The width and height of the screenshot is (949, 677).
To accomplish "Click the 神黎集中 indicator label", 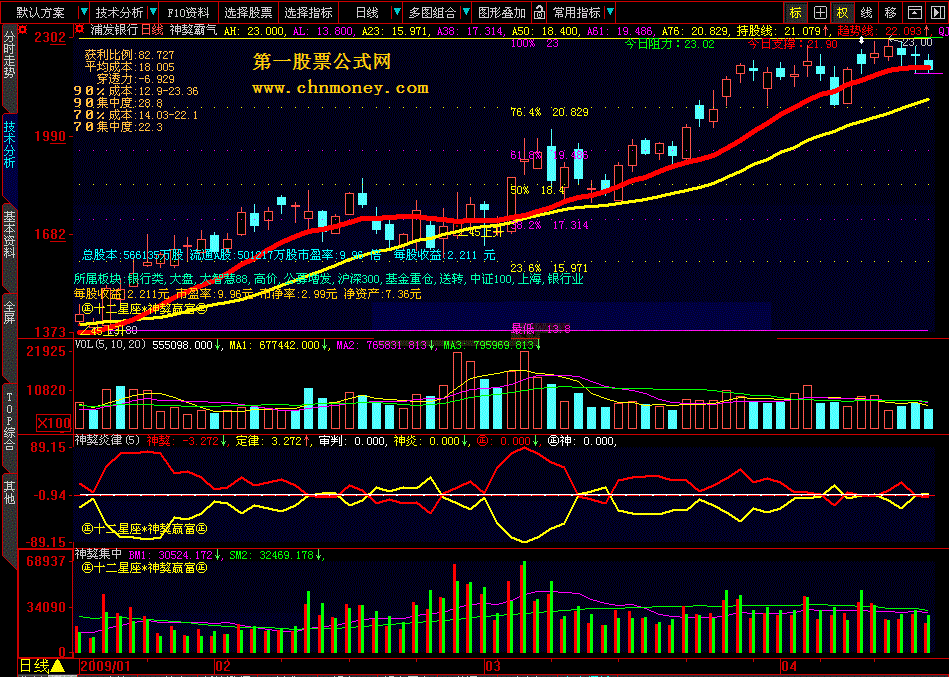I will click(98, 554).
